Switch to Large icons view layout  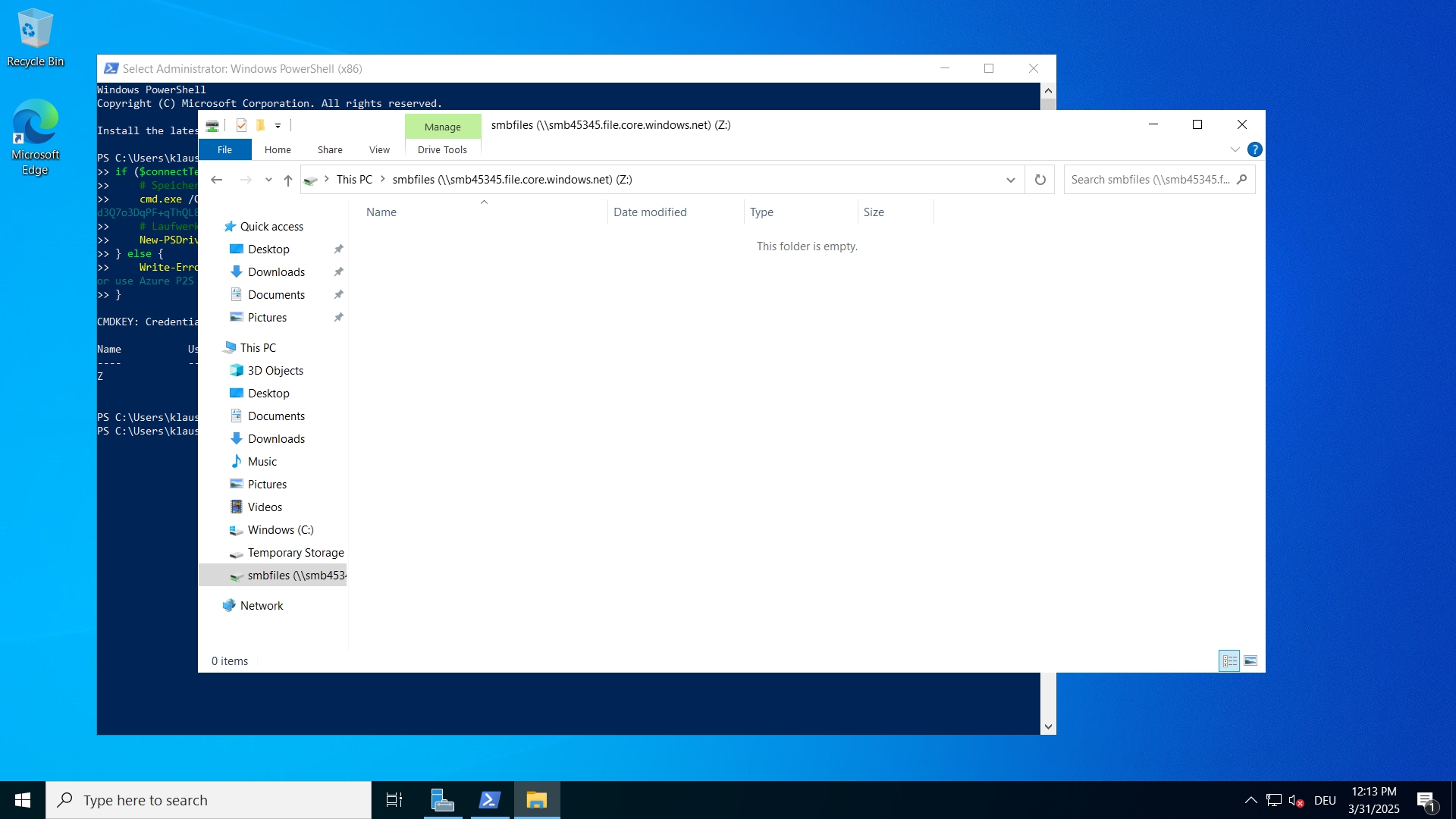point(1250,661)
